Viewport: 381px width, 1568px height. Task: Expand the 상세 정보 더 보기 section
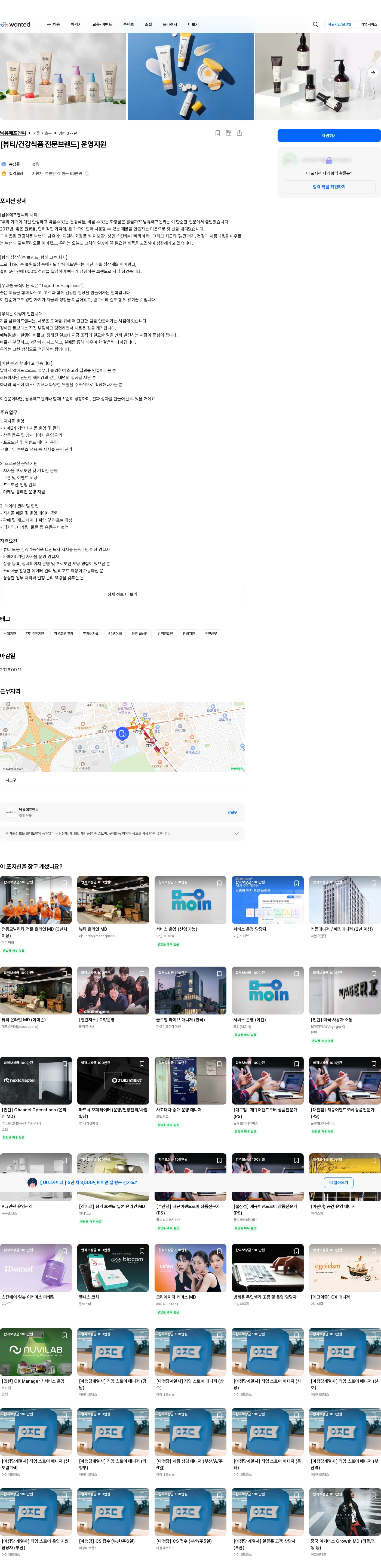pyautogui.click(x=122, y=595)
